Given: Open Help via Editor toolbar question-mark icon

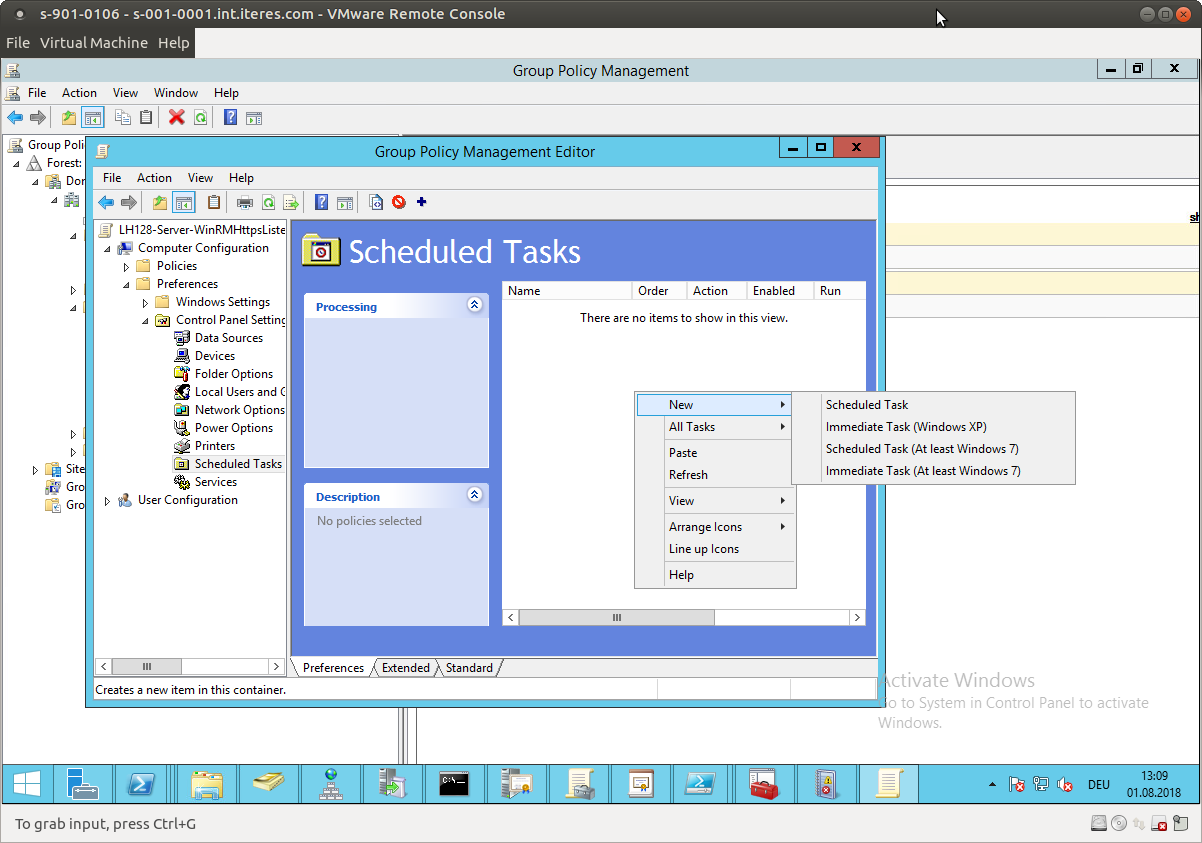Looking at the screenshot, I should [321, 202].
